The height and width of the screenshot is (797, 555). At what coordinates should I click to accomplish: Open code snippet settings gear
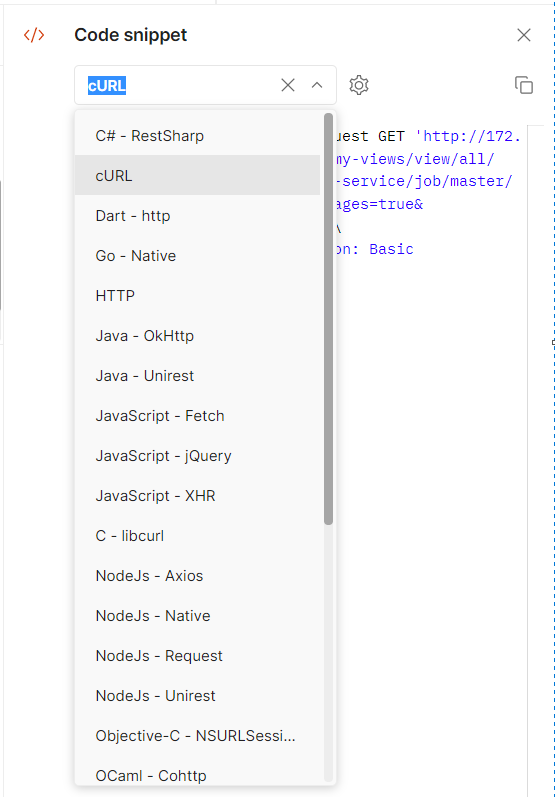coord(359,85)
